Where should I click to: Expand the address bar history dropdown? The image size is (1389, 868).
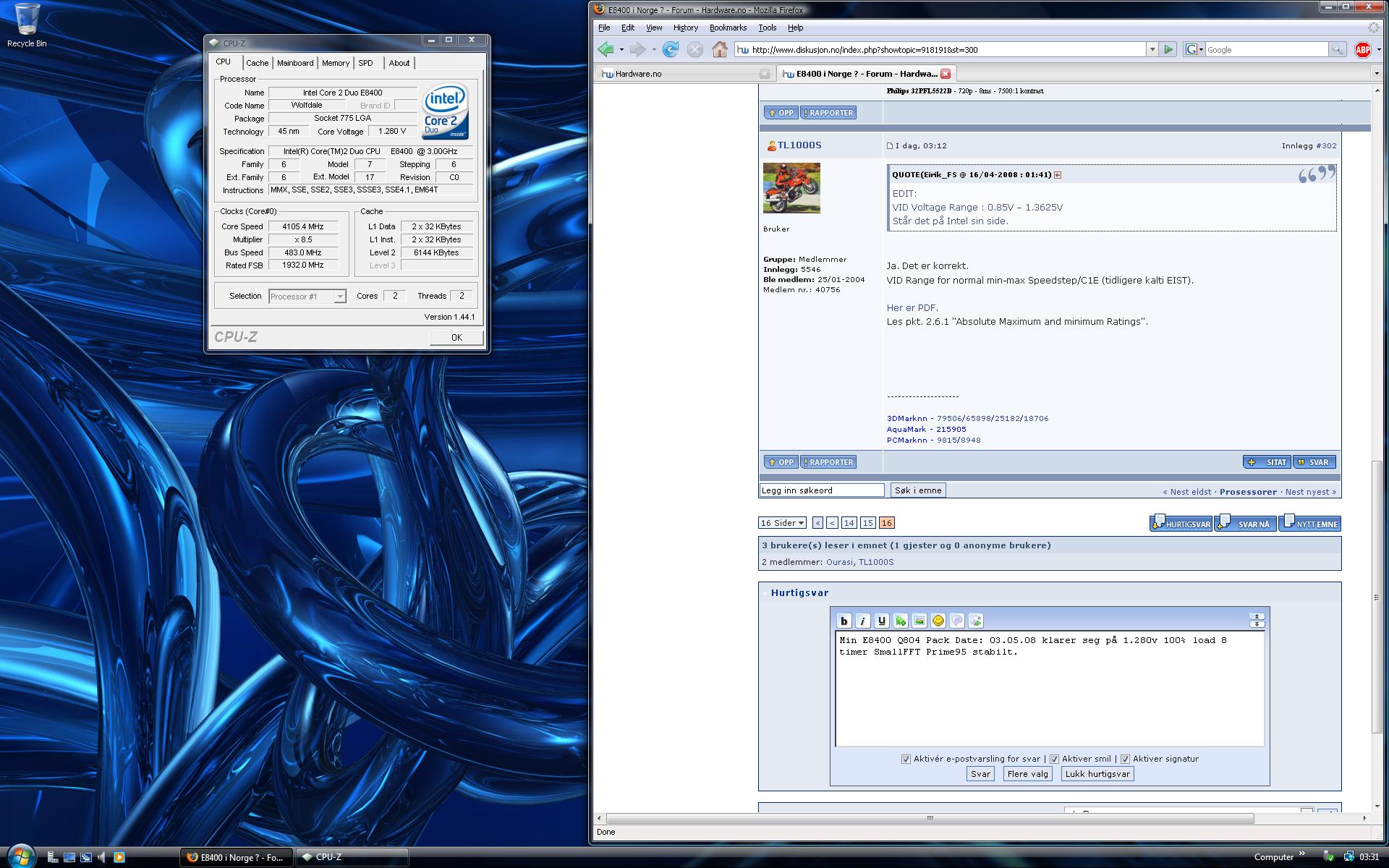coord(1152,49)
